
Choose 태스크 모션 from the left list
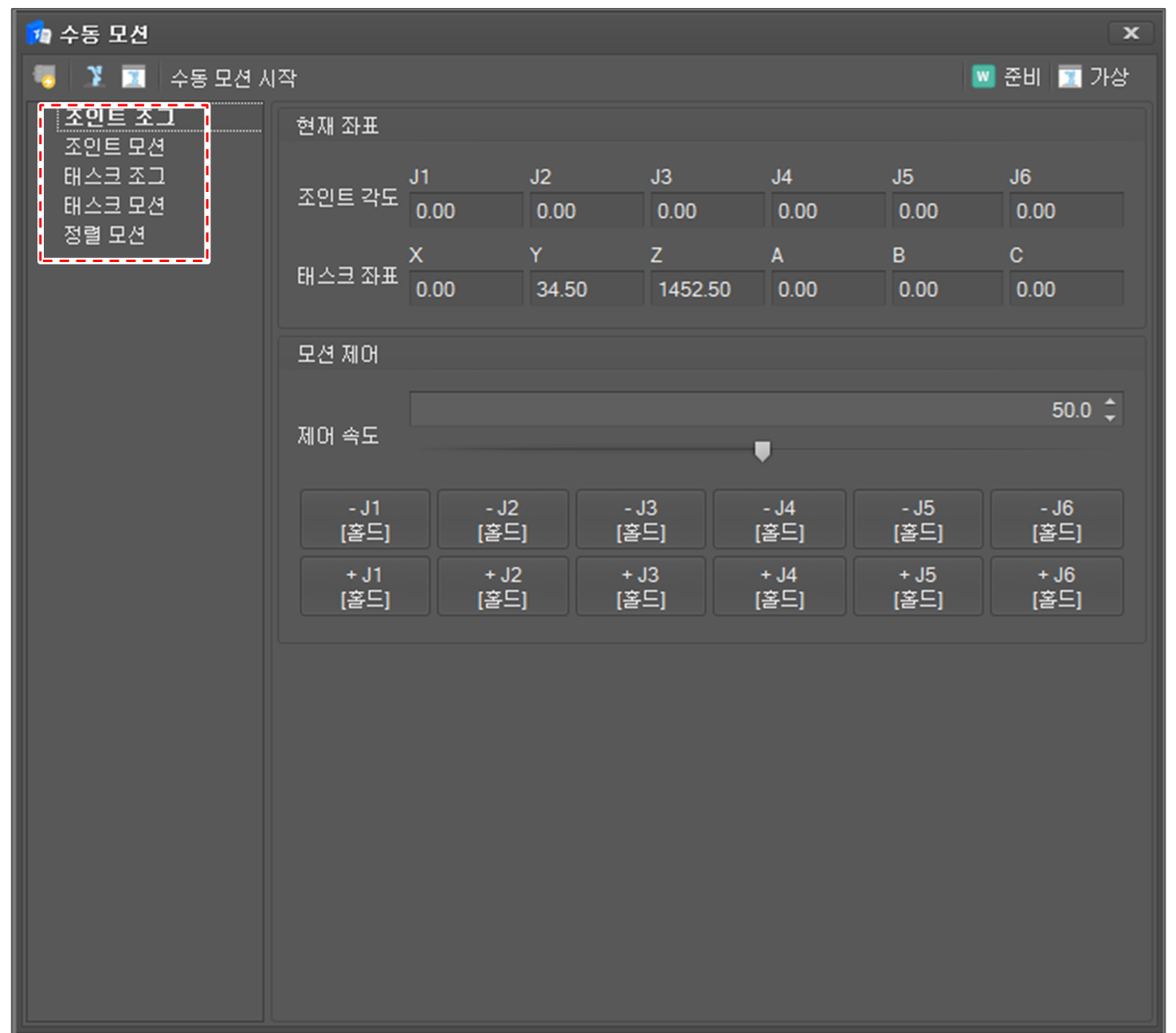click(x=114, y=205)
